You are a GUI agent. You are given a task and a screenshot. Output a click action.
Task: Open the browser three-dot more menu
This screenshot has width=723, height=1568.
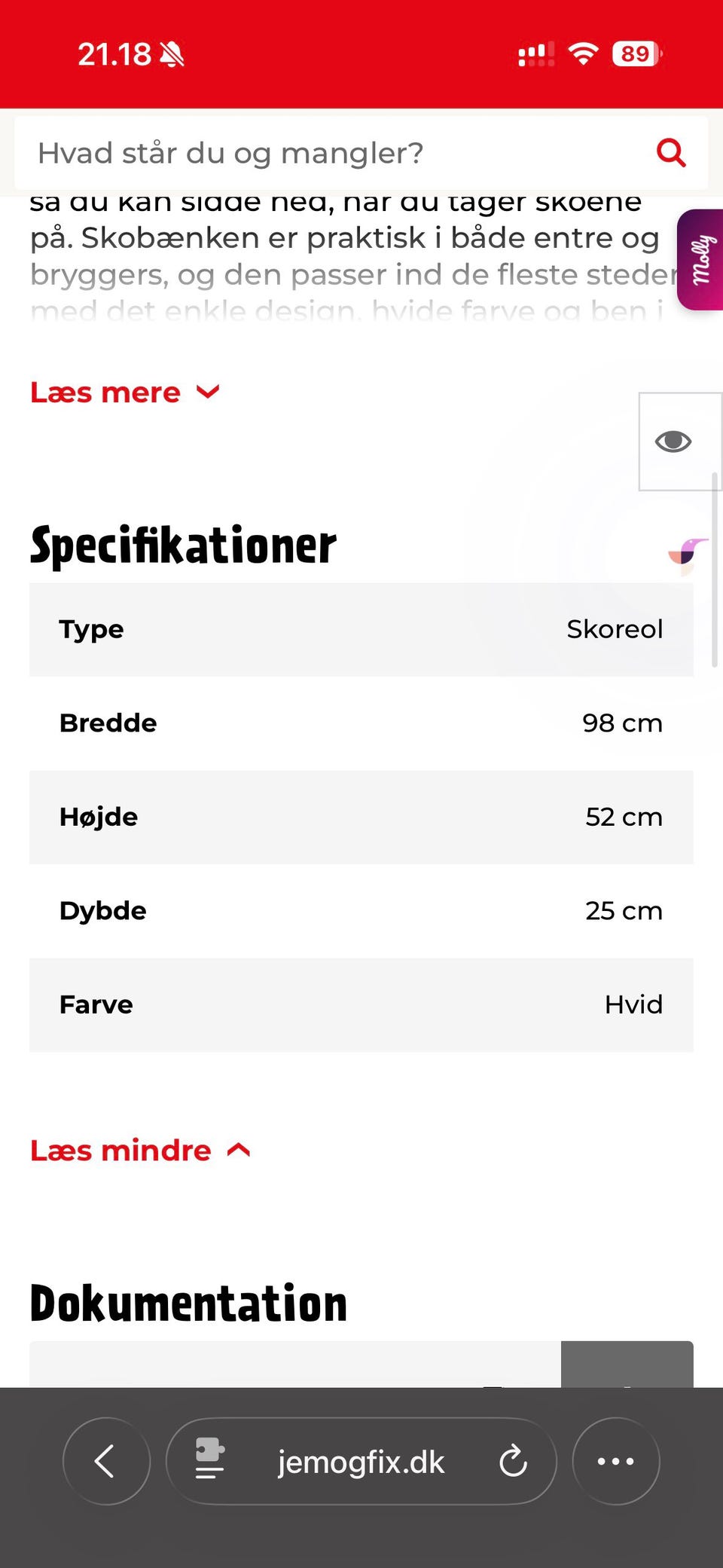point(615,1461)
